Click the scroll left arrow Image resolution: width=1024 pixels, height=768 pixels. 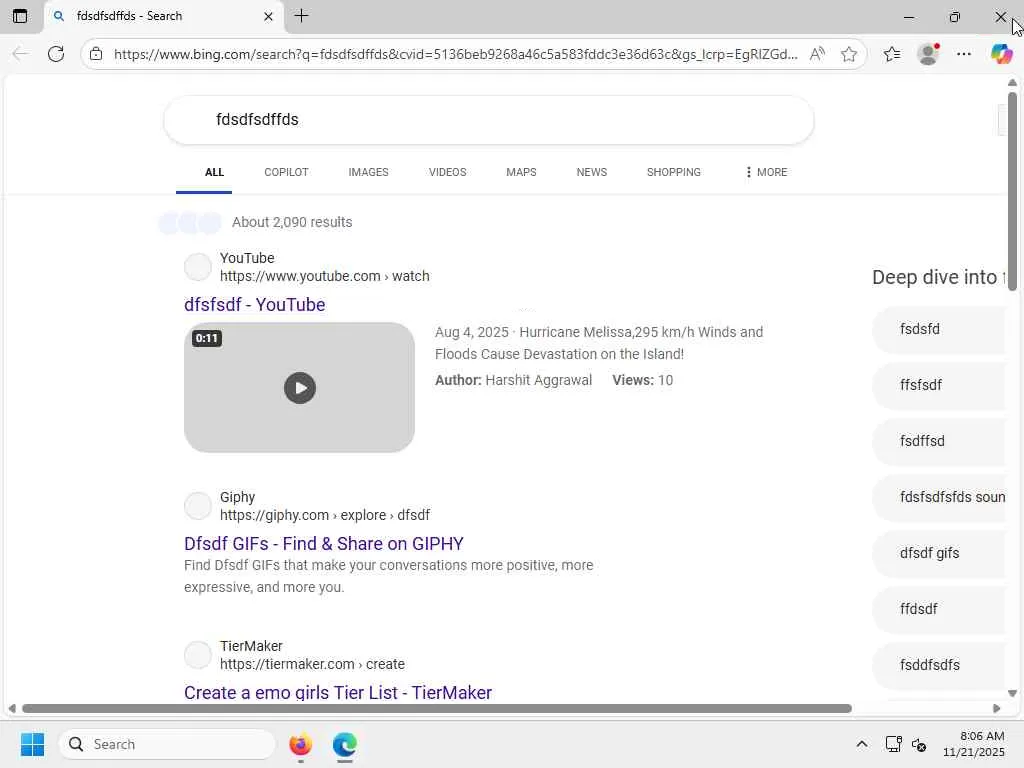click(x=12, y=709)
